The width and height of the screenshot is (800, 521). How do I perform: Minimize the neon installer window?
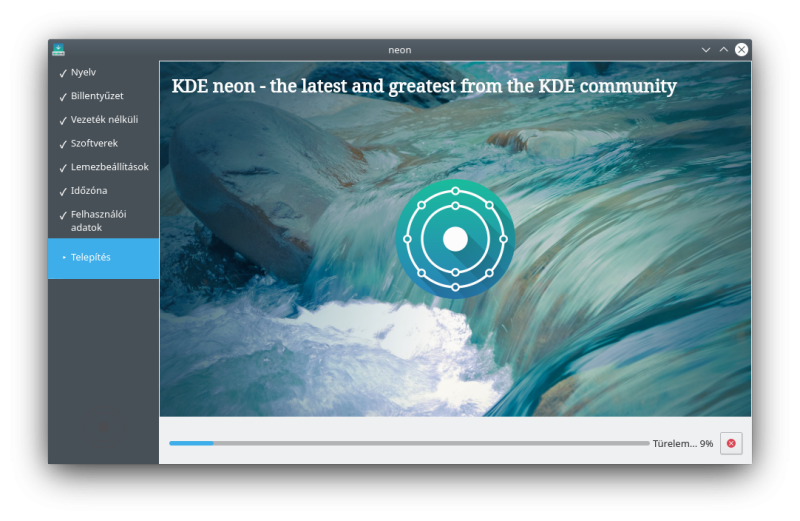[706, 49]
